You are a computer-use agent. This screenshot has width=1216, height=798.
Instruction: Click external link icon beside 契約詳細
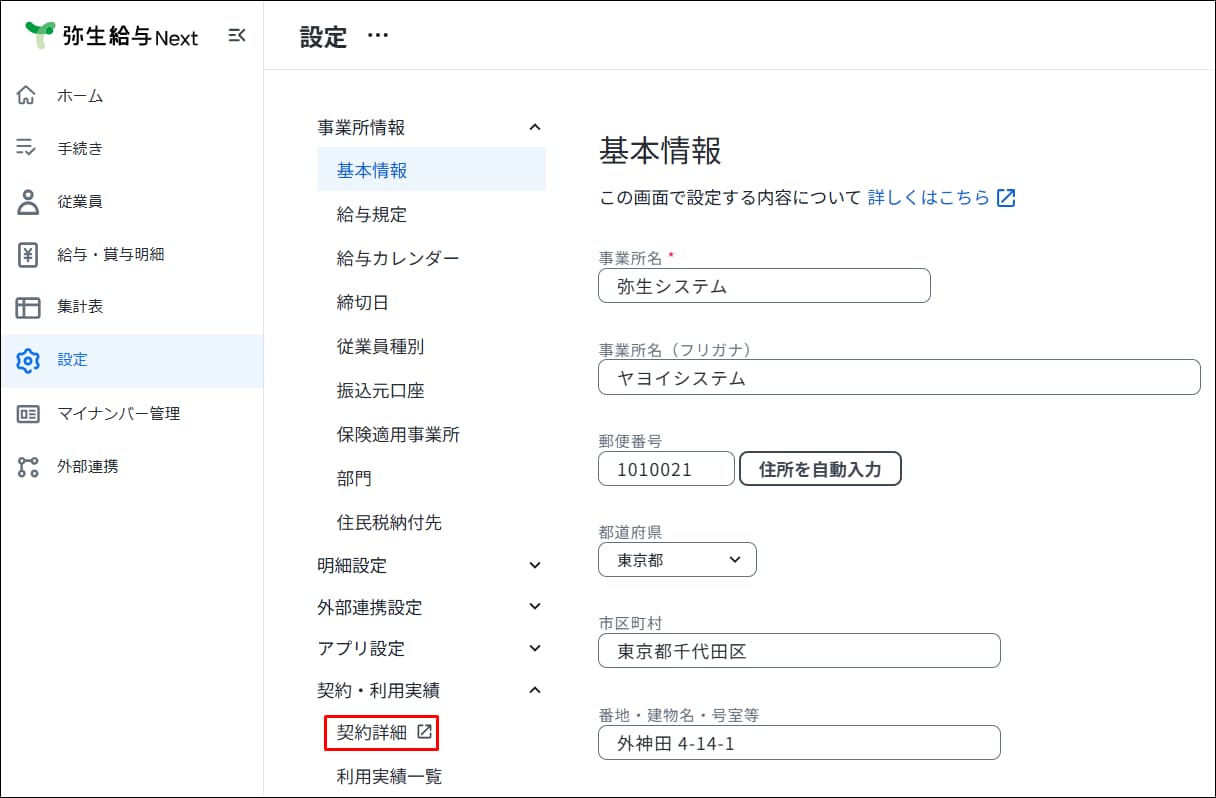tap(424, 732)
